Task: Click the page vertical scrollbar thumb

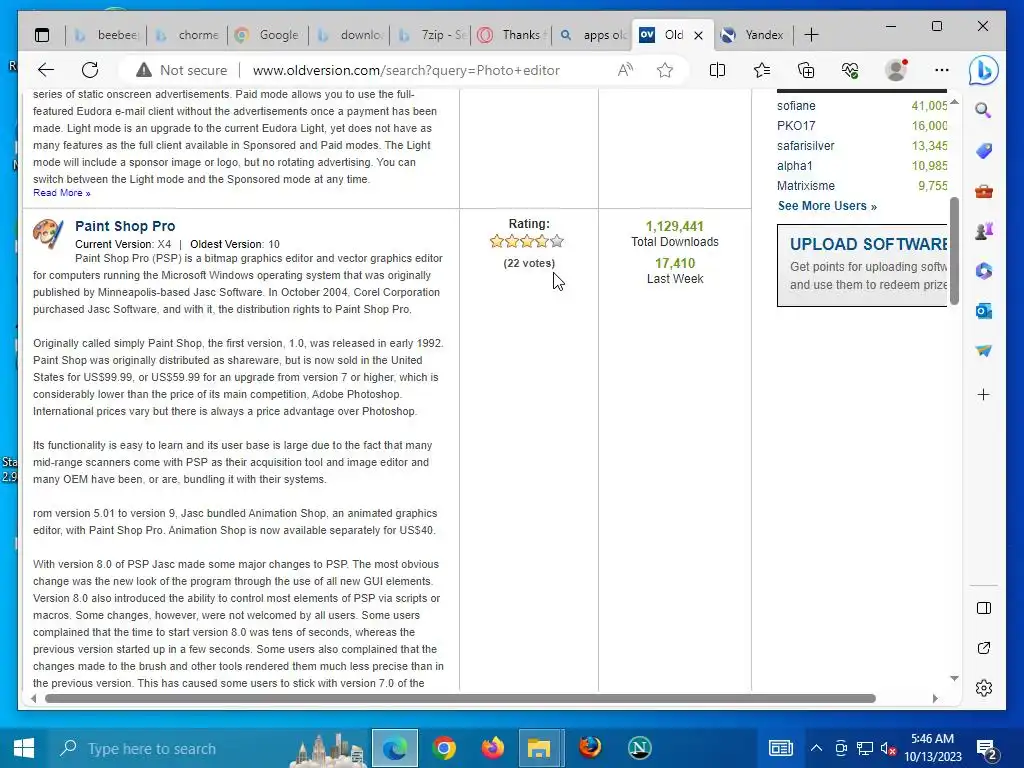Action: (954, 251)
